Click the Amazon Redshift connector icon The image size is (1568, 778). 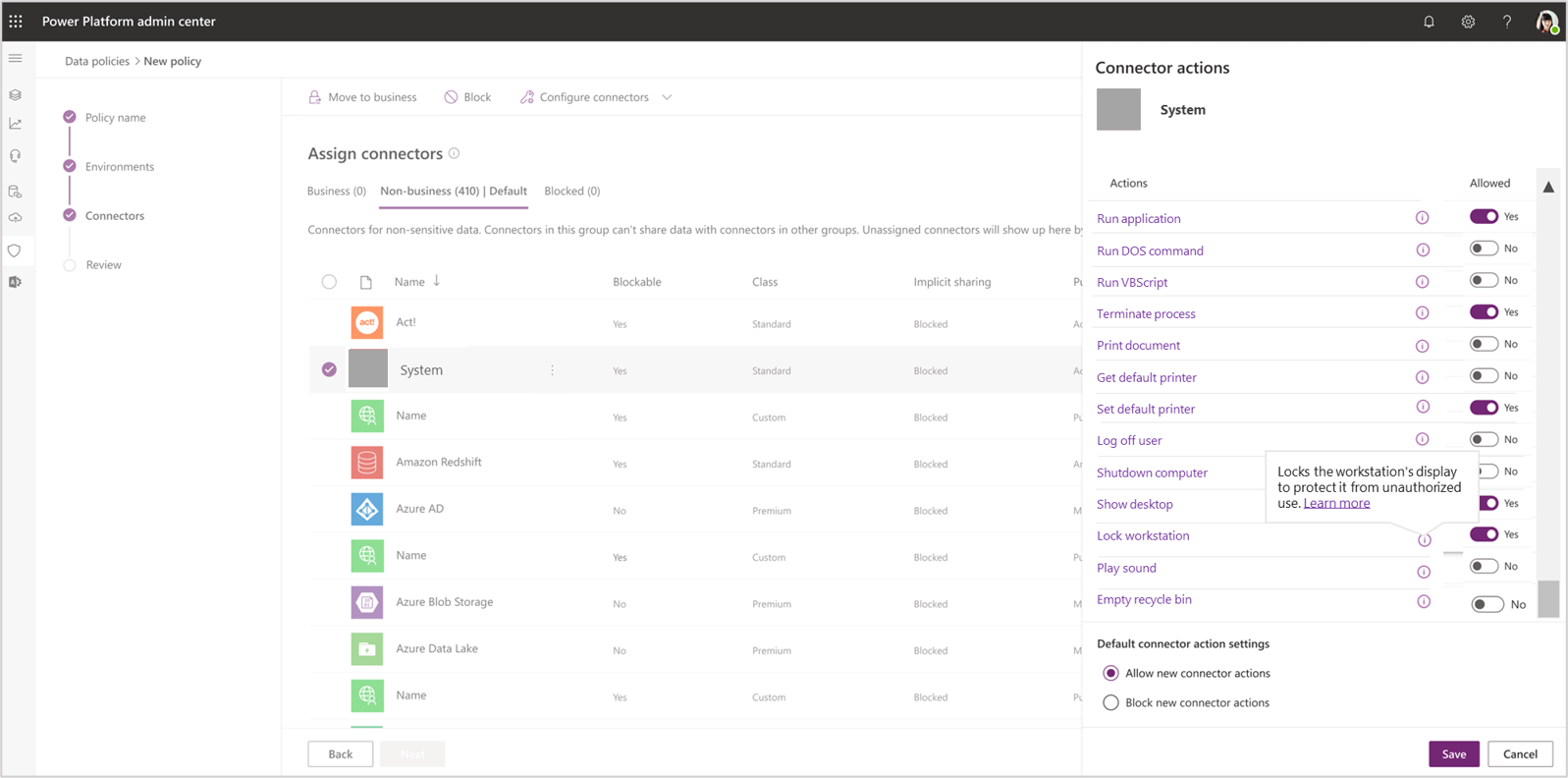pos(367,462)
